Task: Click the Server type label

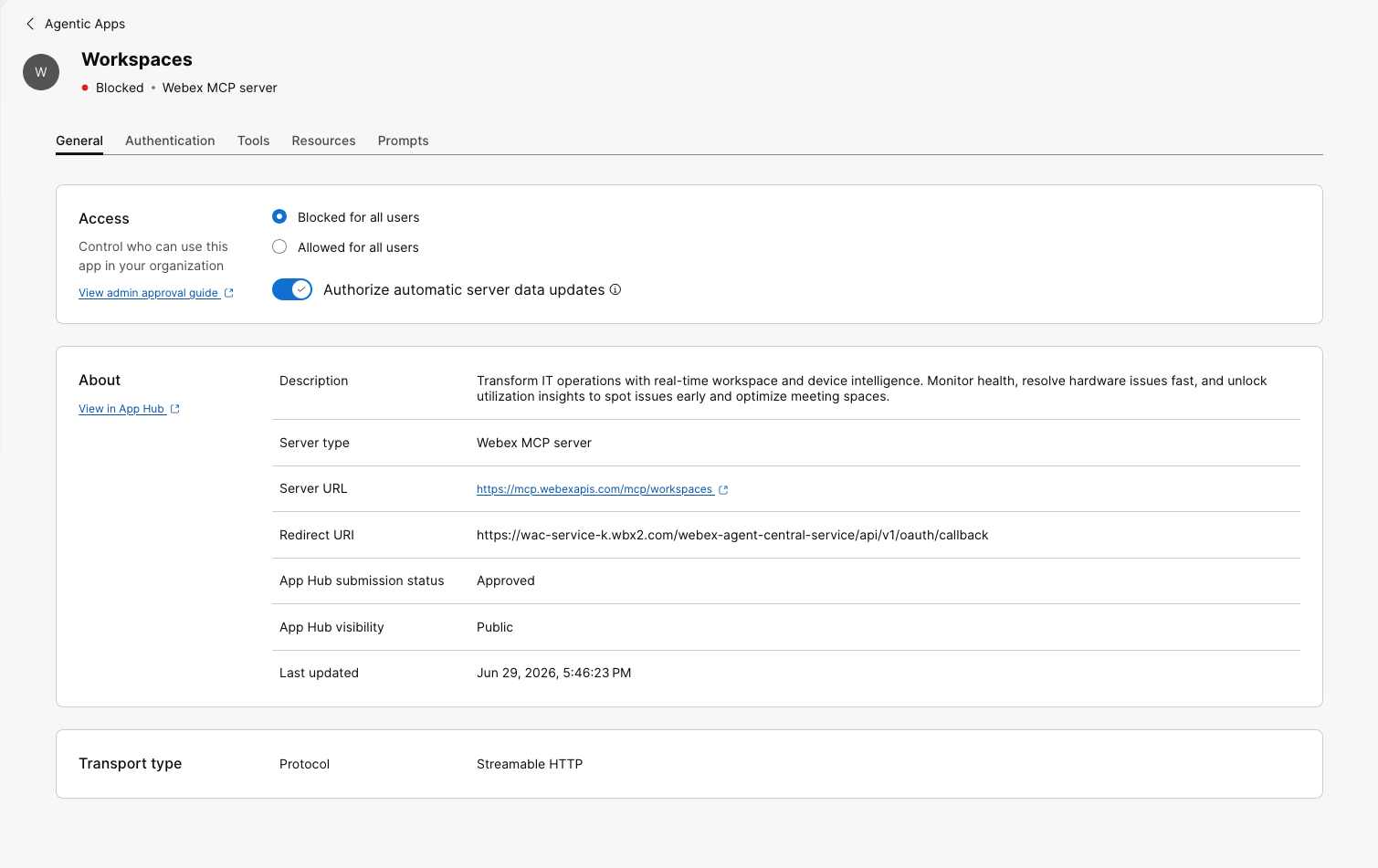Action: point(314,443)
